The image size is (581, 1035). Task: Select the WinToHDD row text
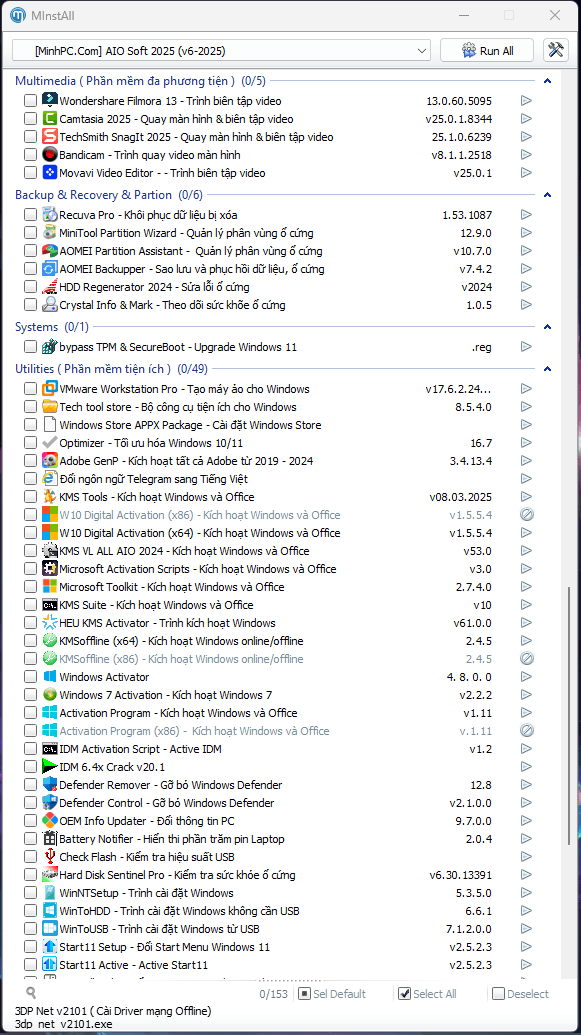(180, 911)
